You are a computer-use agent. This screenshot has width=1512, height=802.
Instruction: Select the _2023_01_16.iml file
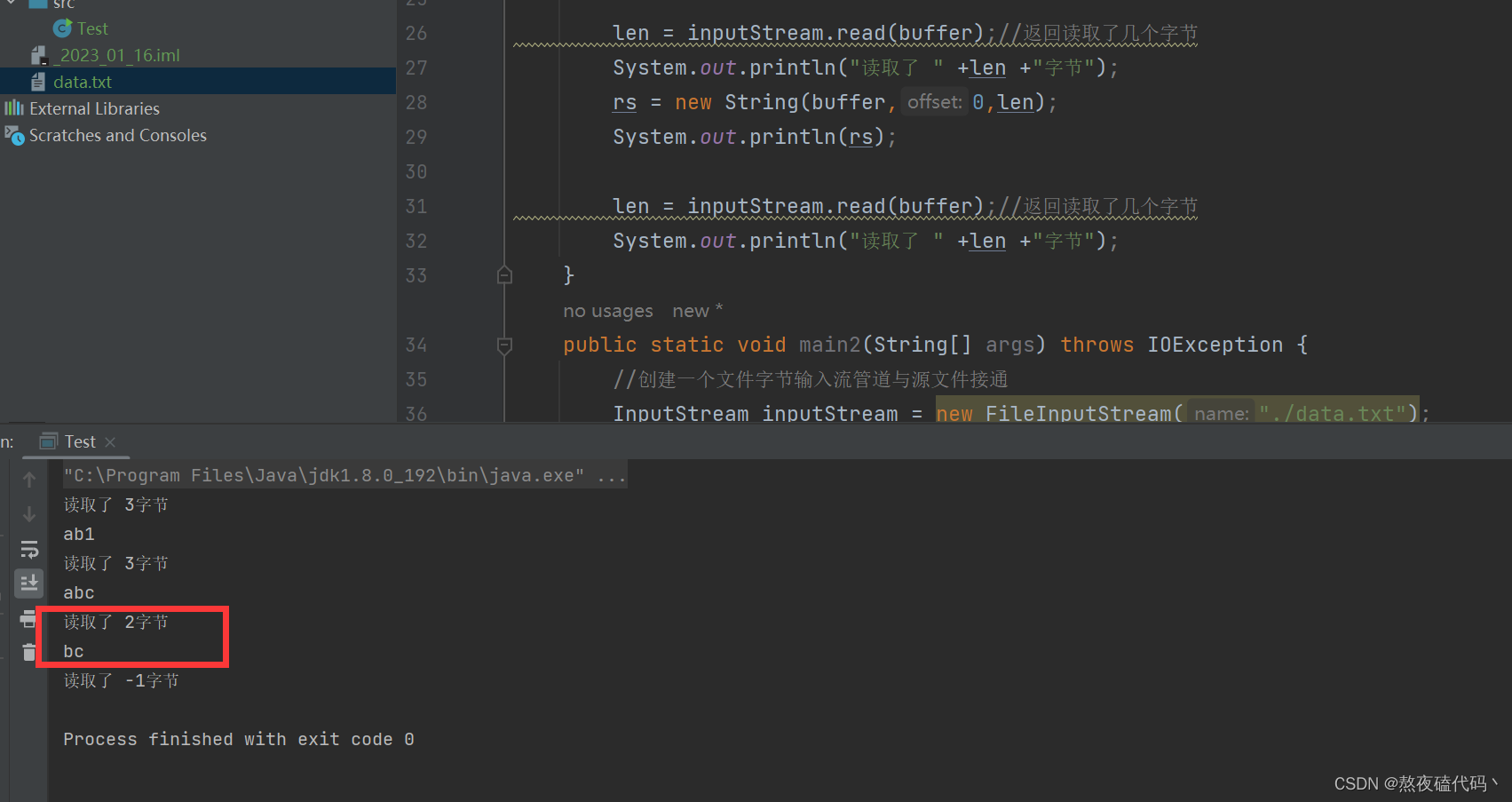point(115,55)
